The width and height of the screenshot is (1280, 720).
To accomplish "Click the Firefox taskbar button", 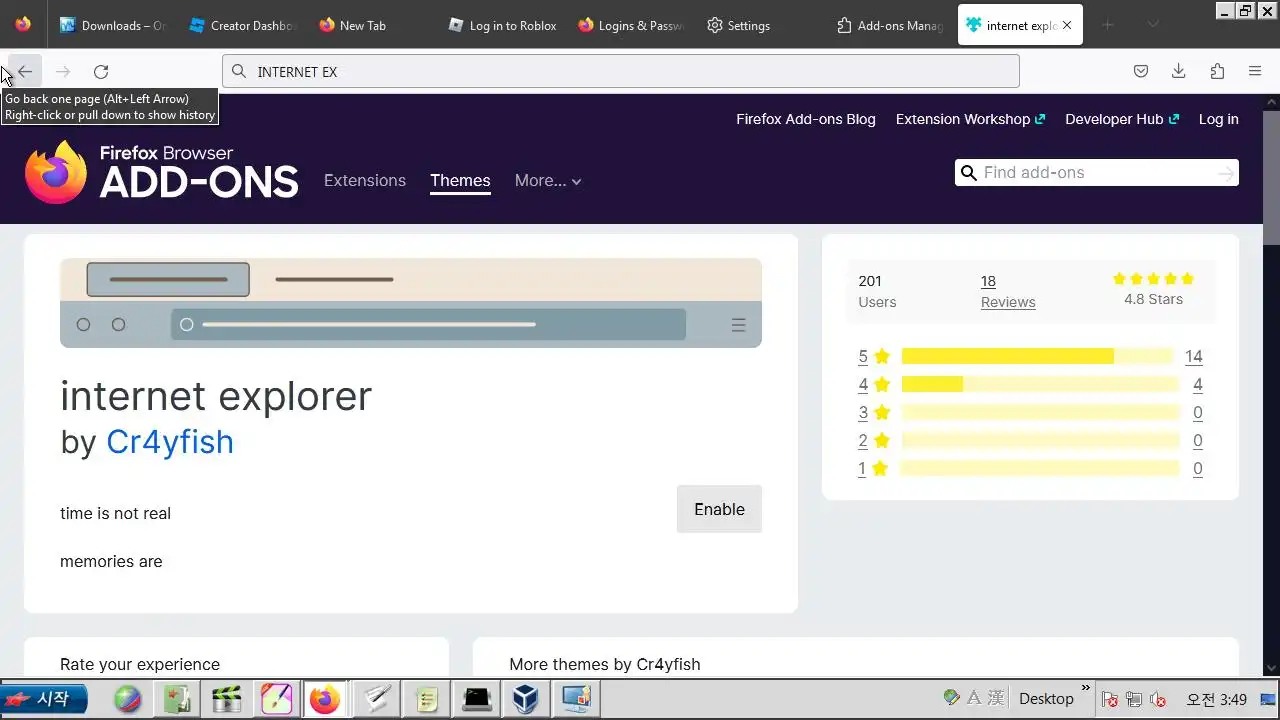I will (325, 699).
